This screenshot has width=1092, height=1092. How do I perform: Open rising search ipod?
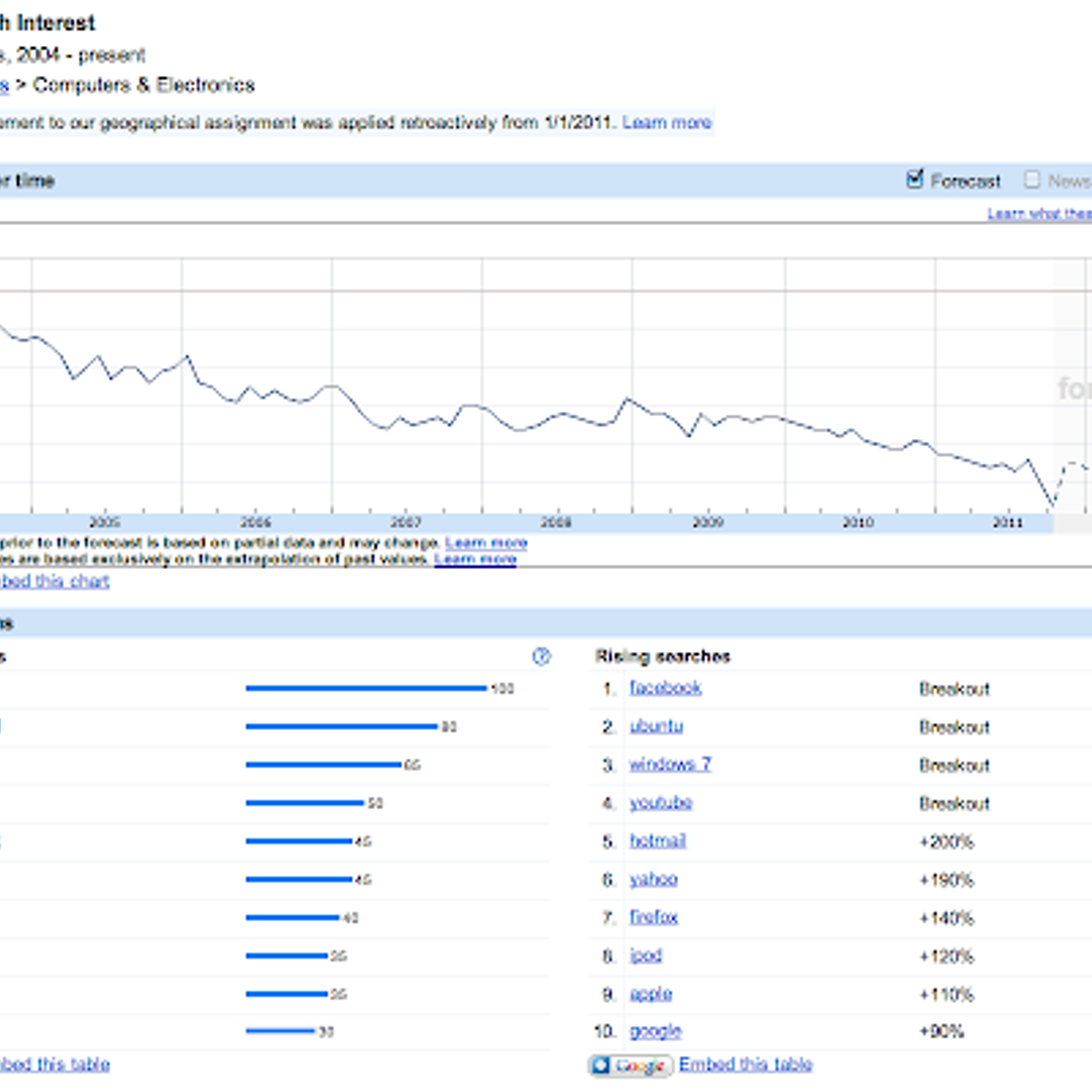click(x=646, y=955)
